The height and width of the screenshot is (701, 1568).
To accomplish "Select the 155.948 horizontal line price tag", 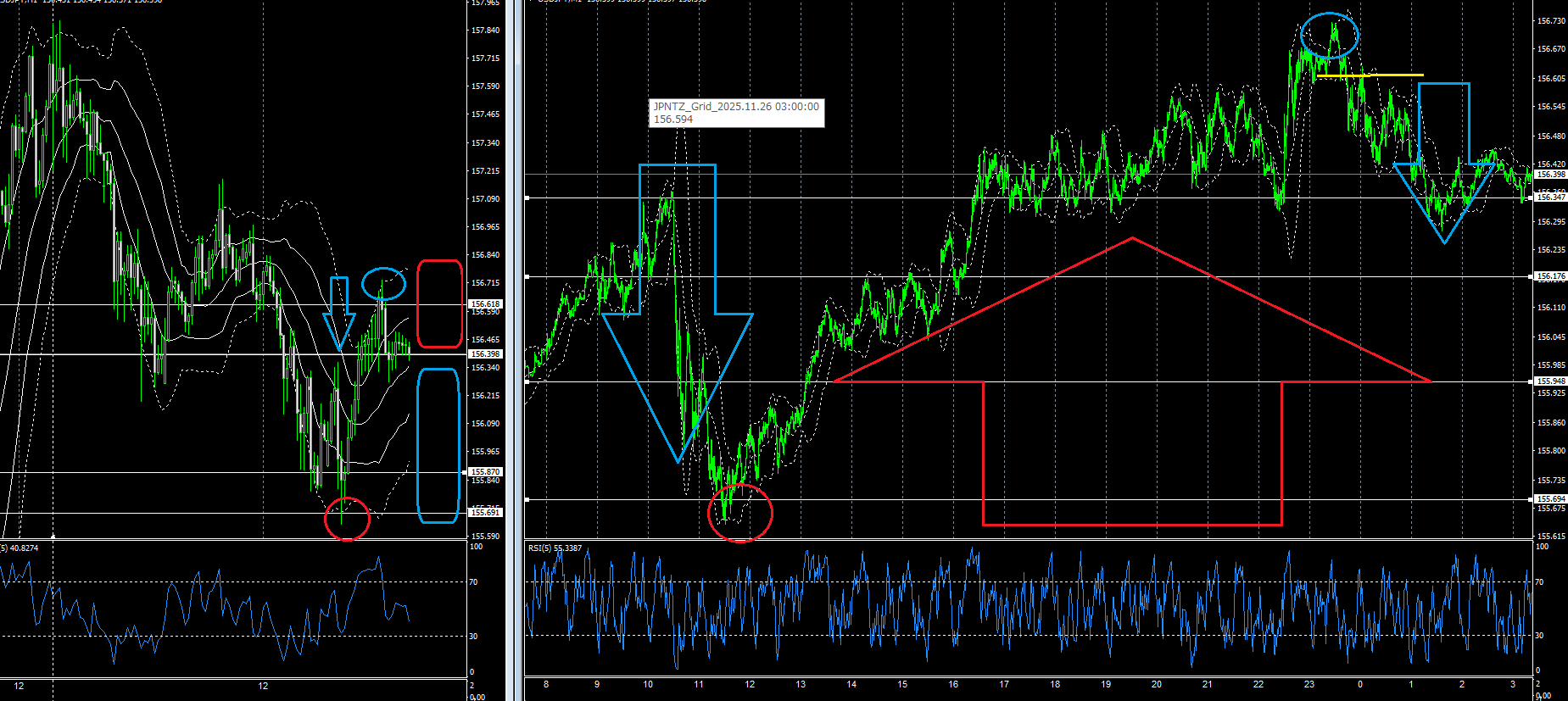I will [x=1551, y=381].
